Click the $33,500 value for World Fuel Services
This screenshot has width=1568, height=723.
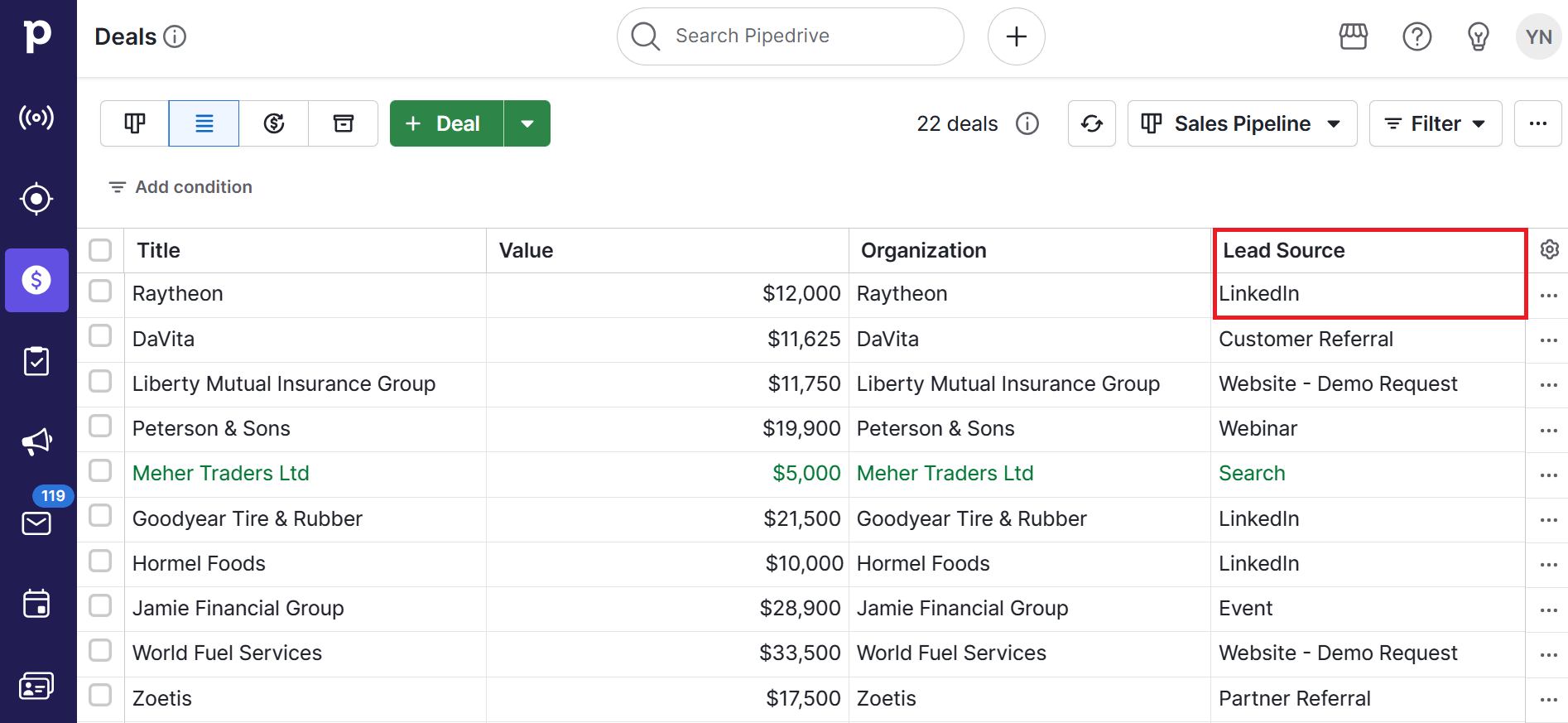(800, 653)
